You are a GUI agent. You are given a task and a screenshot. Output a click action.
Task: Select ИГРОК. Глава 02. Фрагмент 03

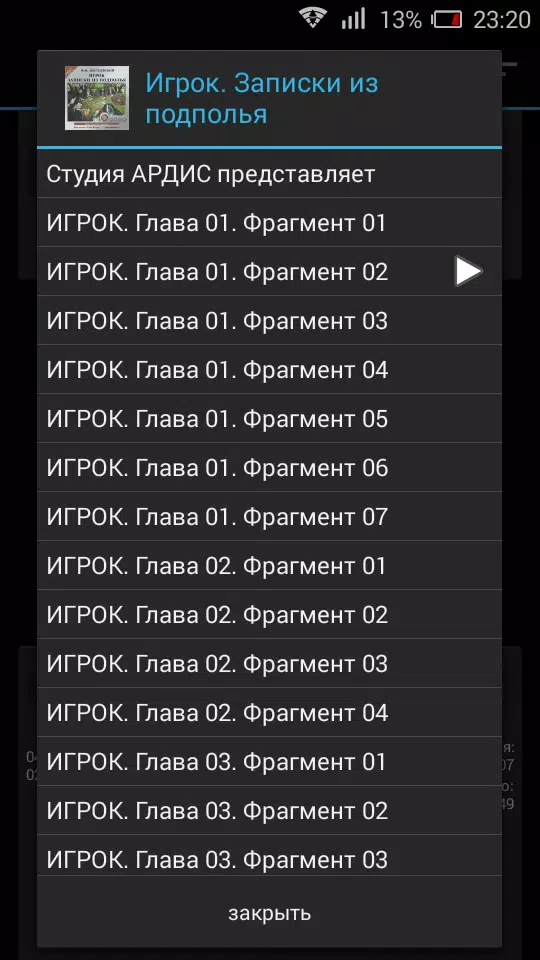point(269,664)
